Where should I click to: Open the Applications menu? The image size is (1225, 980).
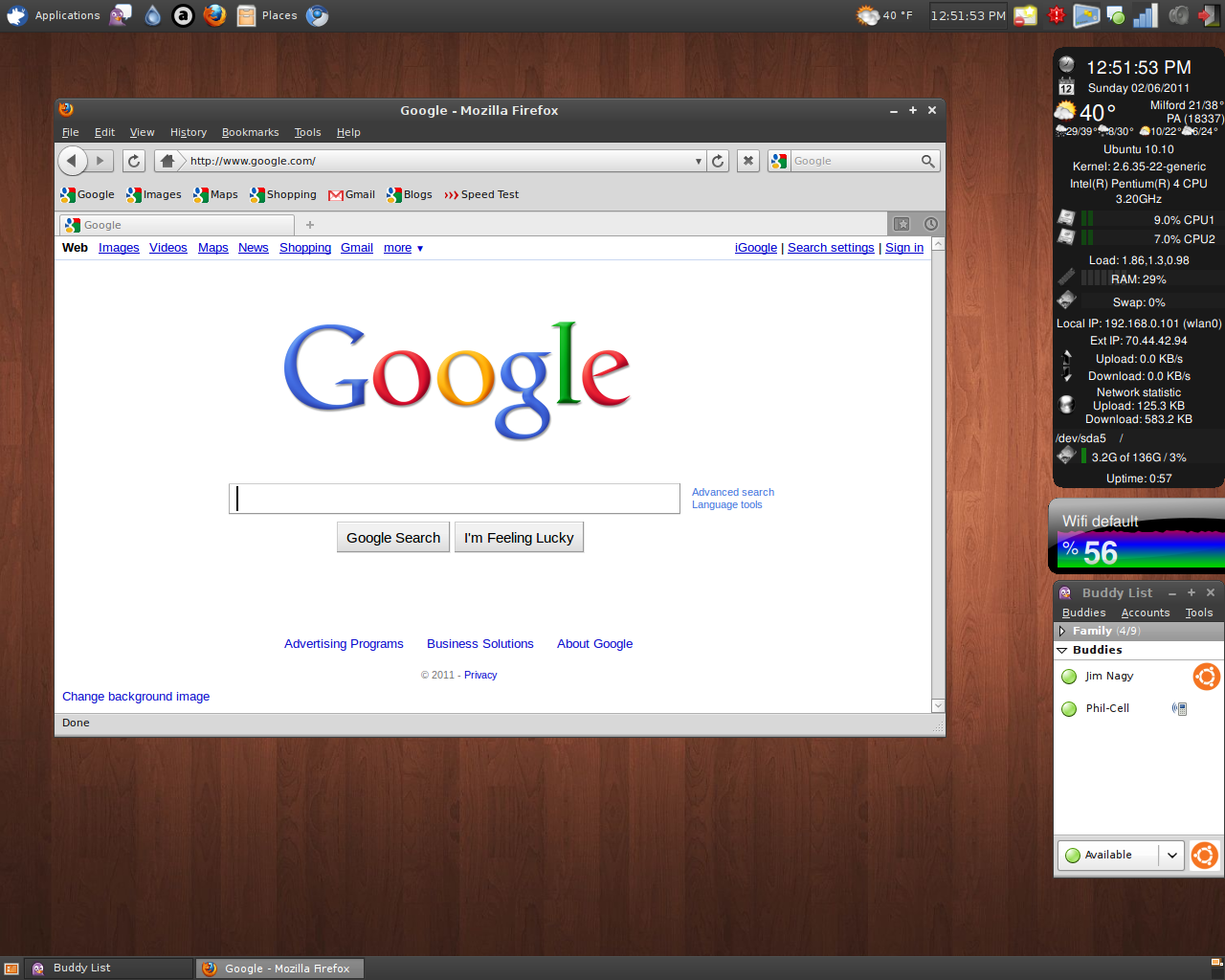[54, 15]
